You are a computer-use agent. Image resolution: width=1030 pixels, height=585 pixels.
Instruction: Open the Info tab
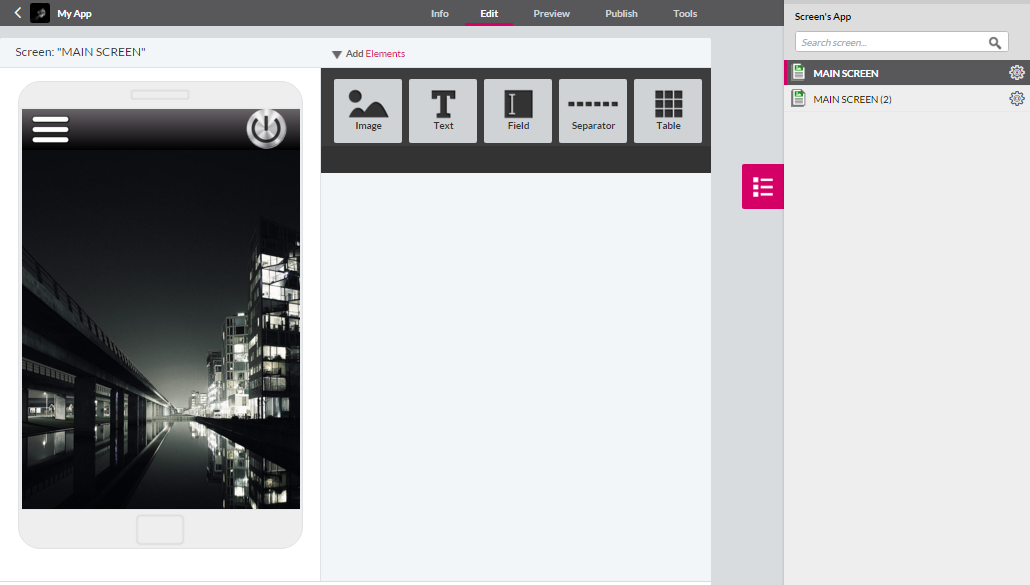[439, 13]
